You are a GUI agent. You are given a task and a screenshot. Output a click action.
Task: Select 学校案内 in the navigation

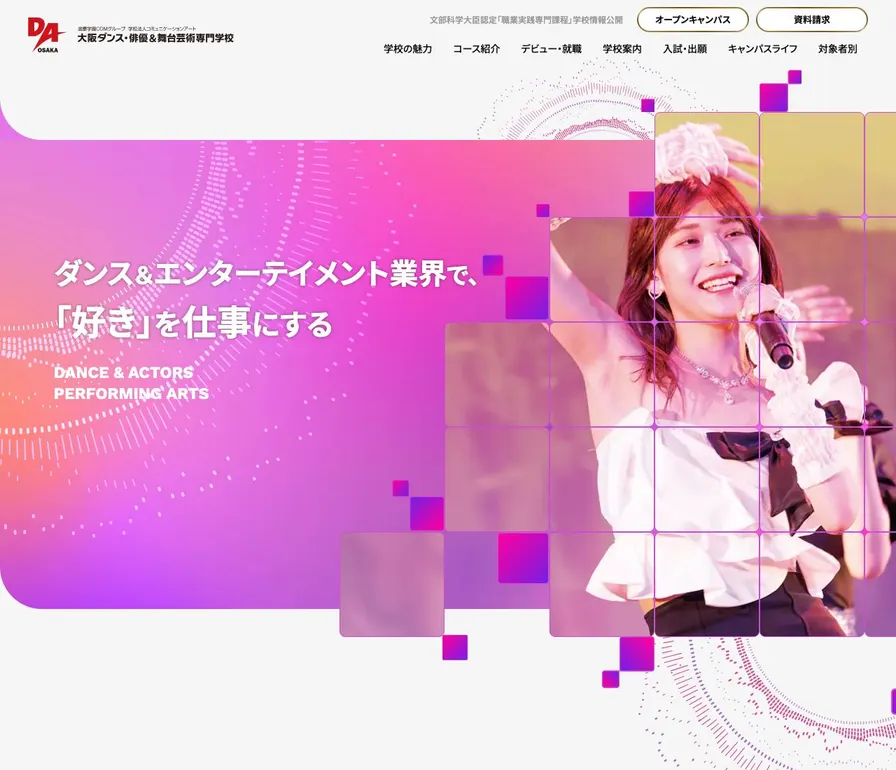[622, 49]
